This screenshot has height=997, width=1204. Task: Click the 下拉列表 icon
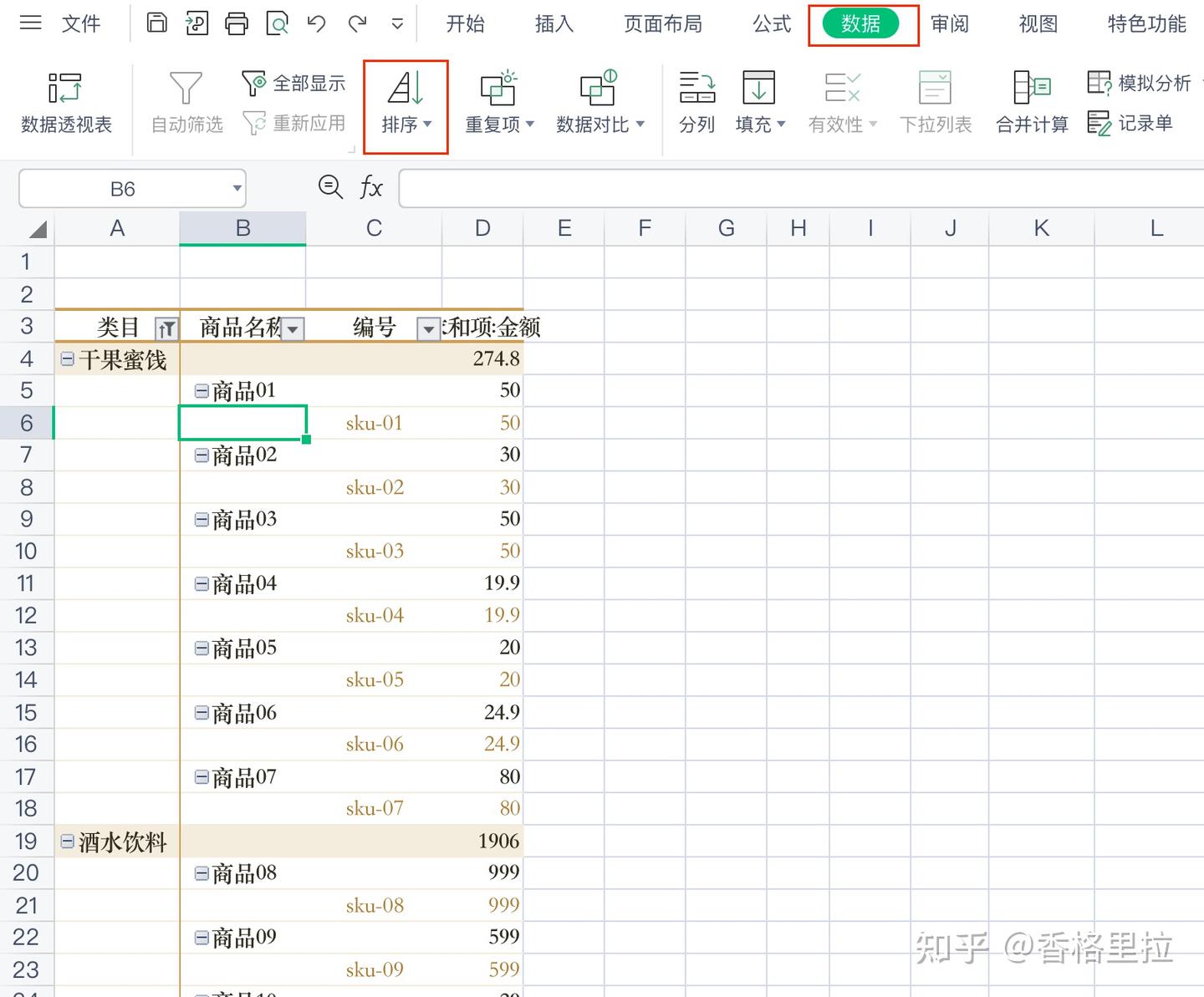935,88
